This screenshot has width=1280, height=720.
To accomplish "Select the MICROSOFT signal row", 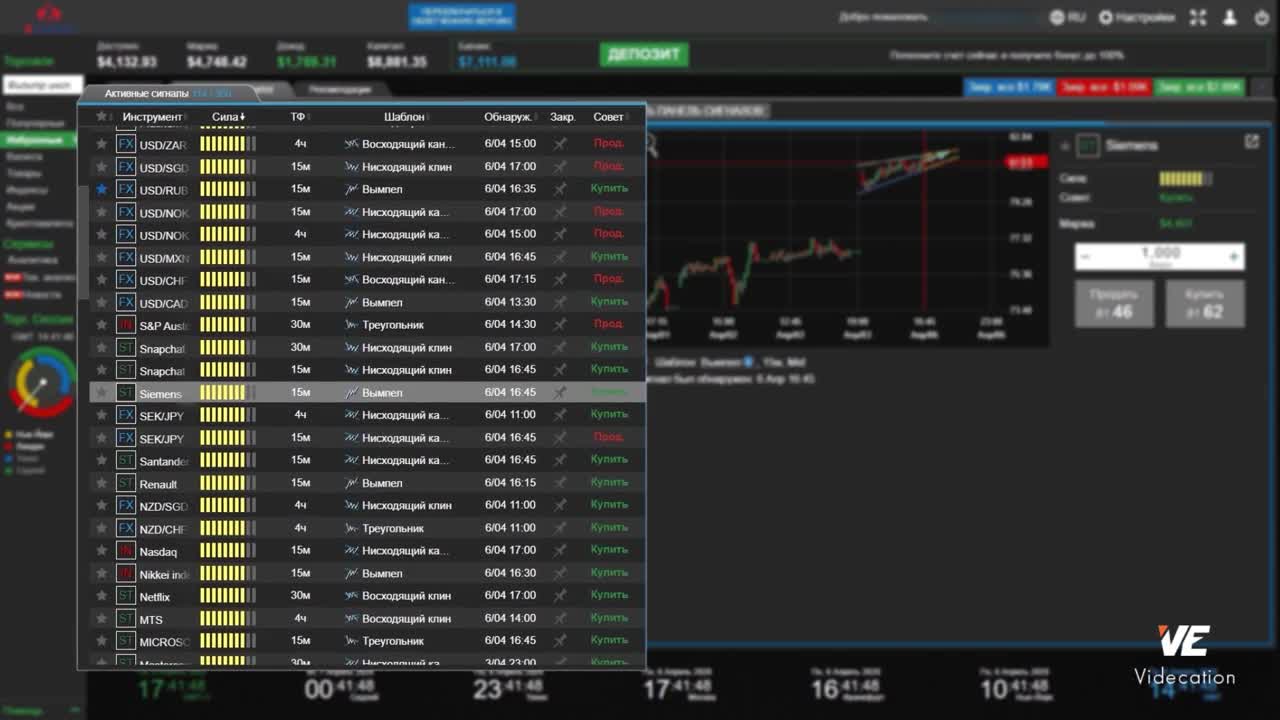I will pos(367,641).
